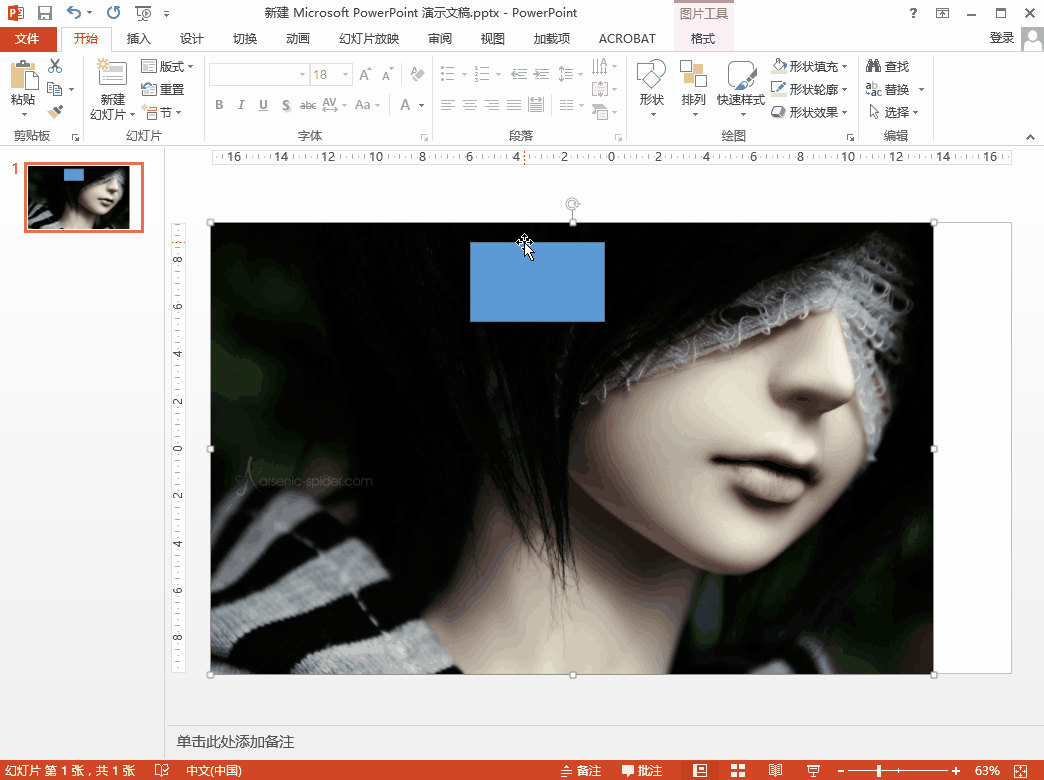Collapse the ribbon arrow
1044x780 pixels.
coord(1030,137)
